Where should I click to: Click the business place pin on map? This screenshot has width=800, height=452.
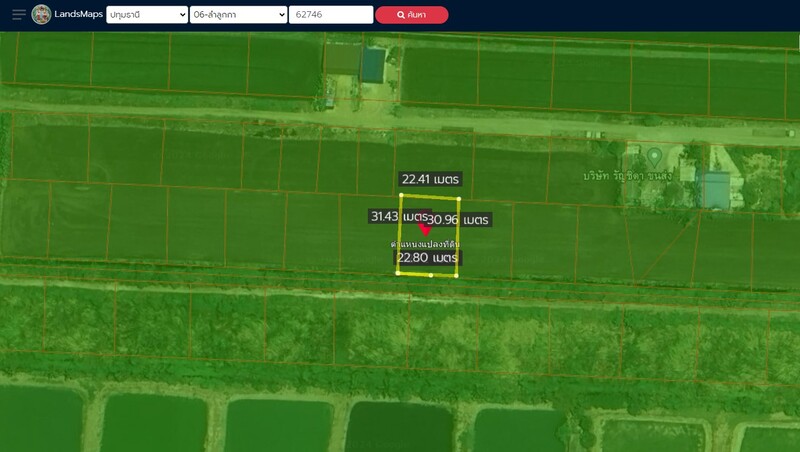tap(654, 157)
